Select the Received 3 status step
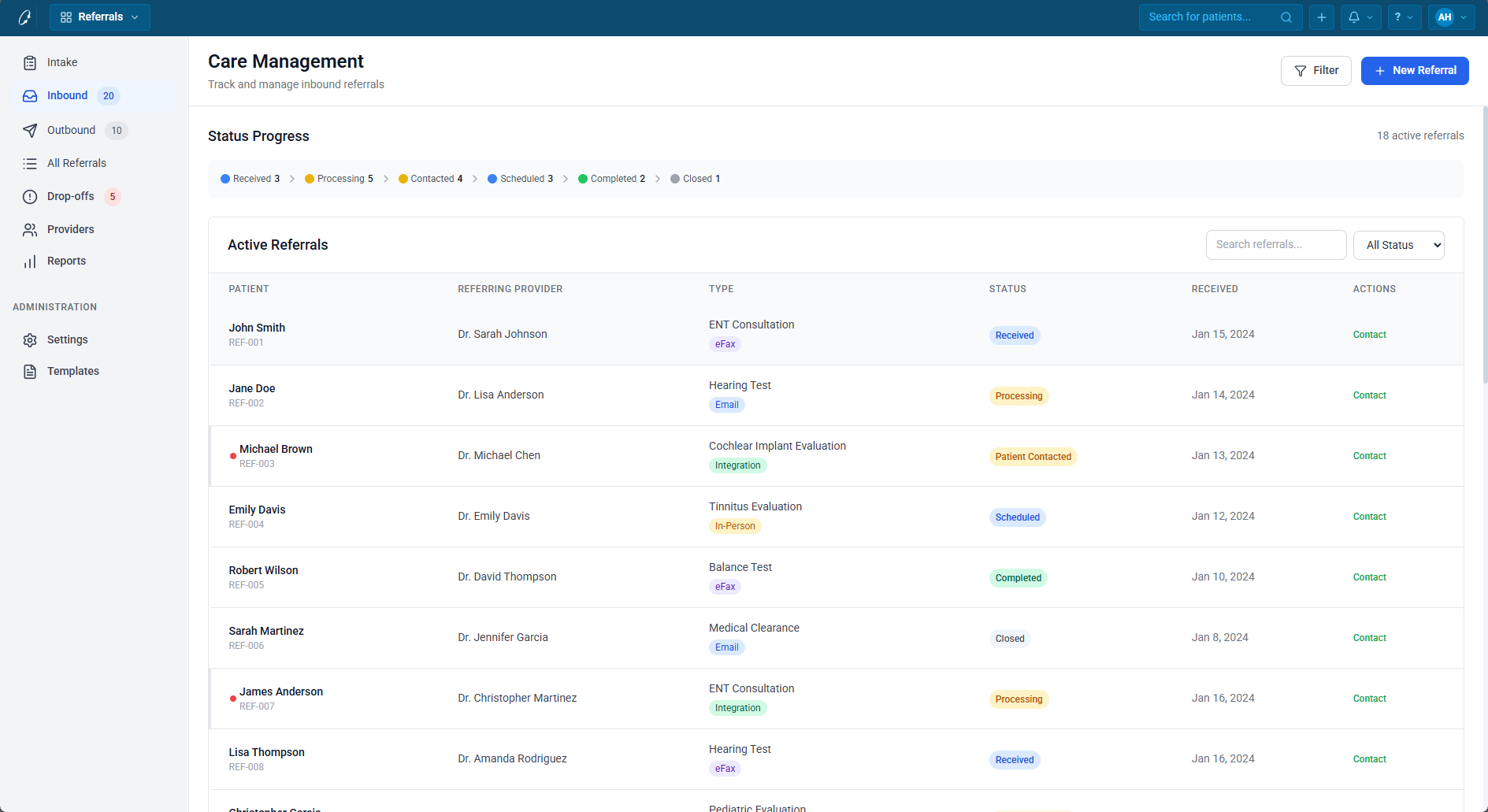1488x812 pixels. pyautogui.click(x=250, y=179)
